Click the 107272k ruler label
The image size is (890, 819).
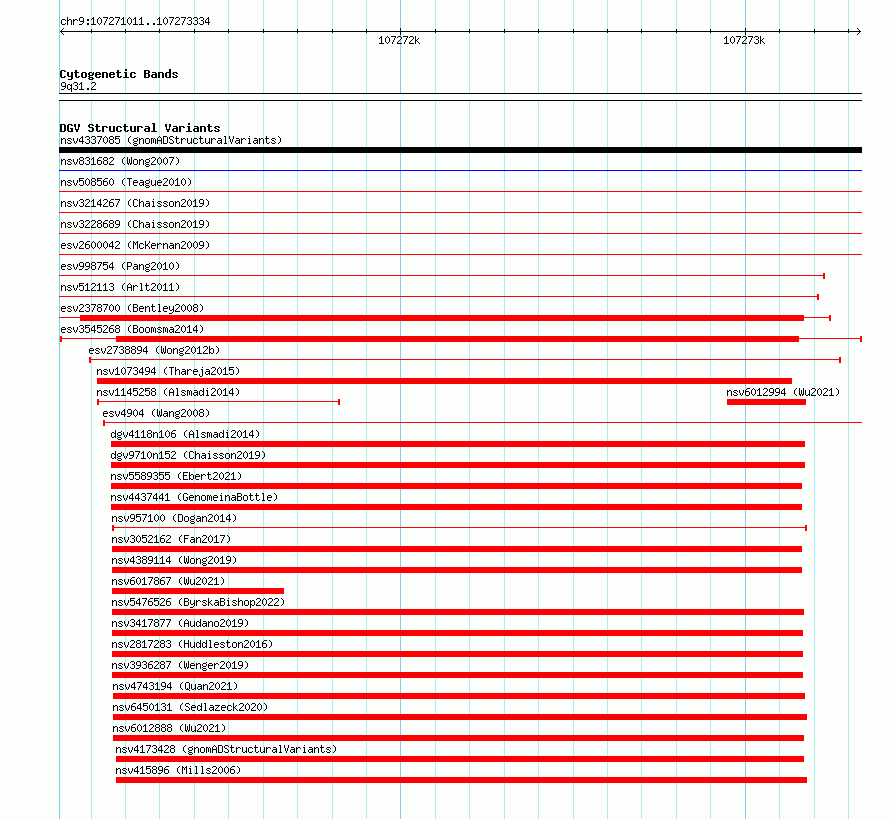(x=399, y=40)
